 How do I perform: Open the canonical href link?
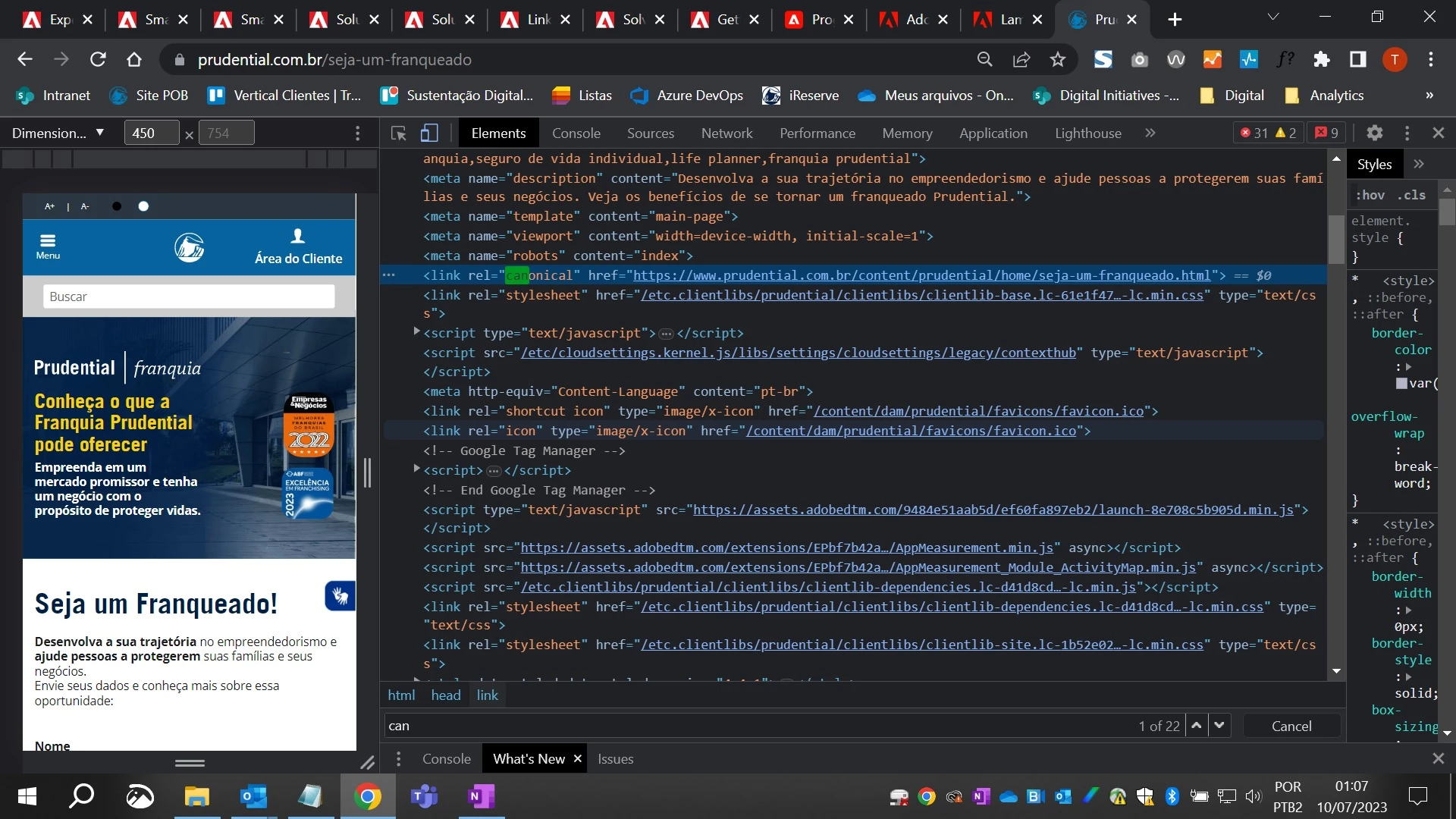(921, 275)
